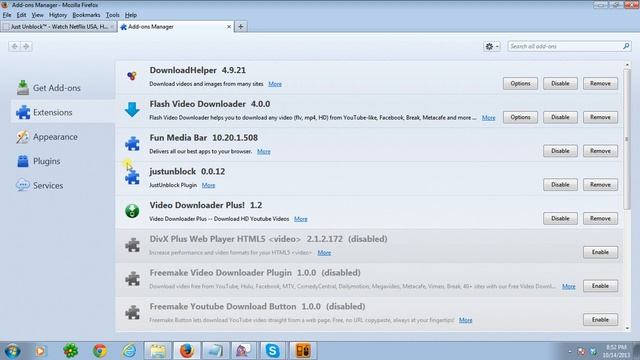
Task: Open the File menu
Action: click(7, 15)
